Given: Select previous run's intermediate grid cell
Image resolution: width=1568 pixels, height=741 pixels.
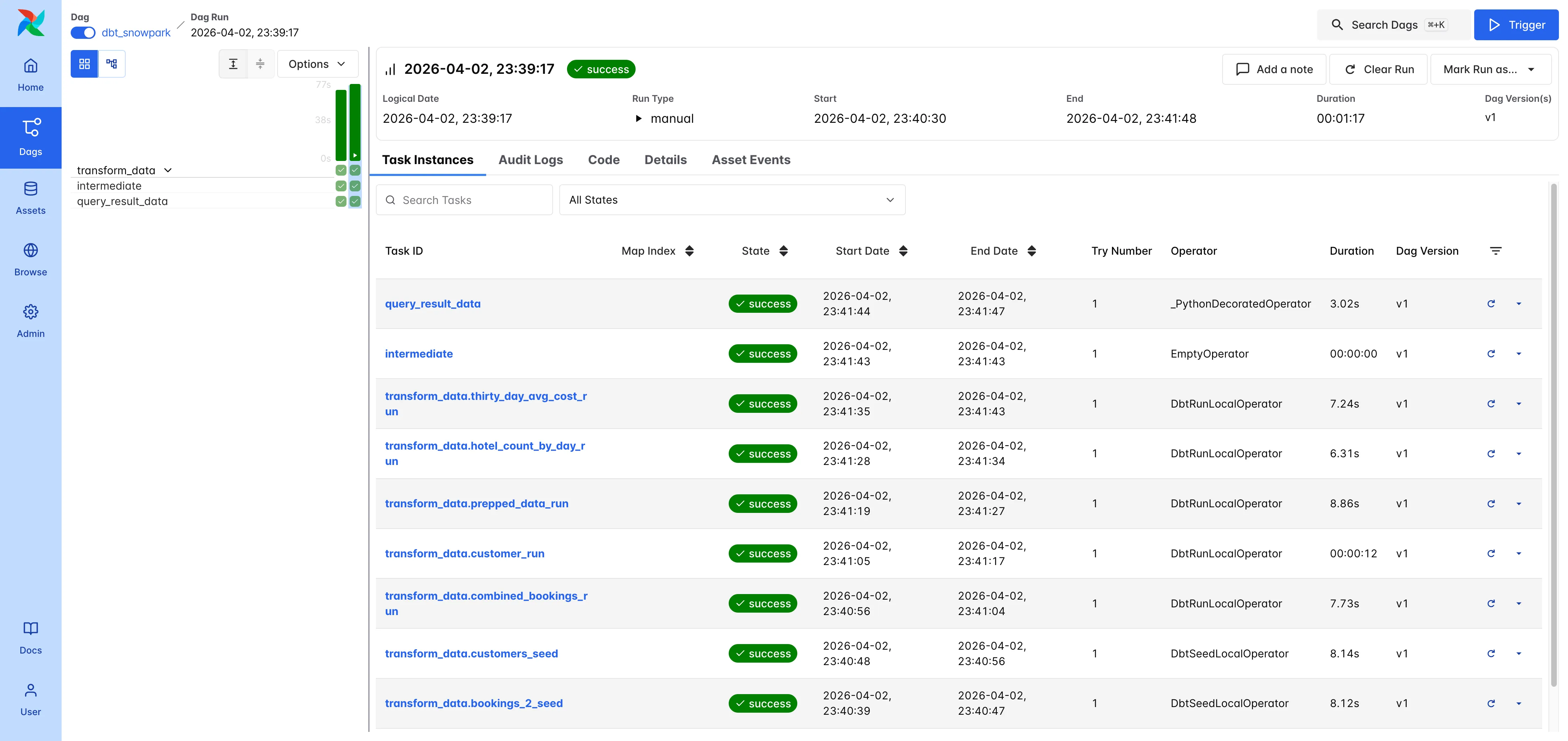Looking at the screenshot, I should 341,185.
